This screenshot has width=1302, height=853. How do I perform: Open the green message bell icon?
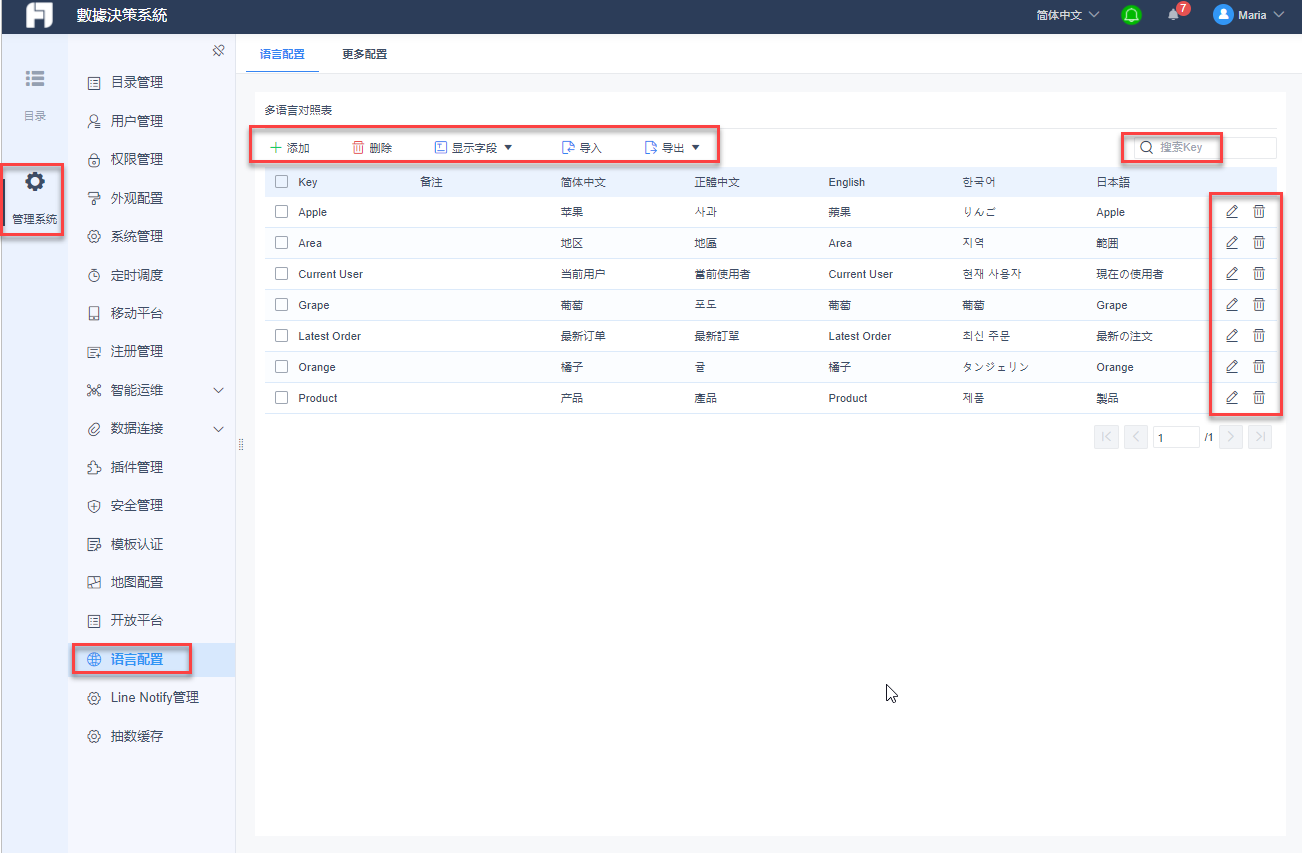click(1131, 15)
